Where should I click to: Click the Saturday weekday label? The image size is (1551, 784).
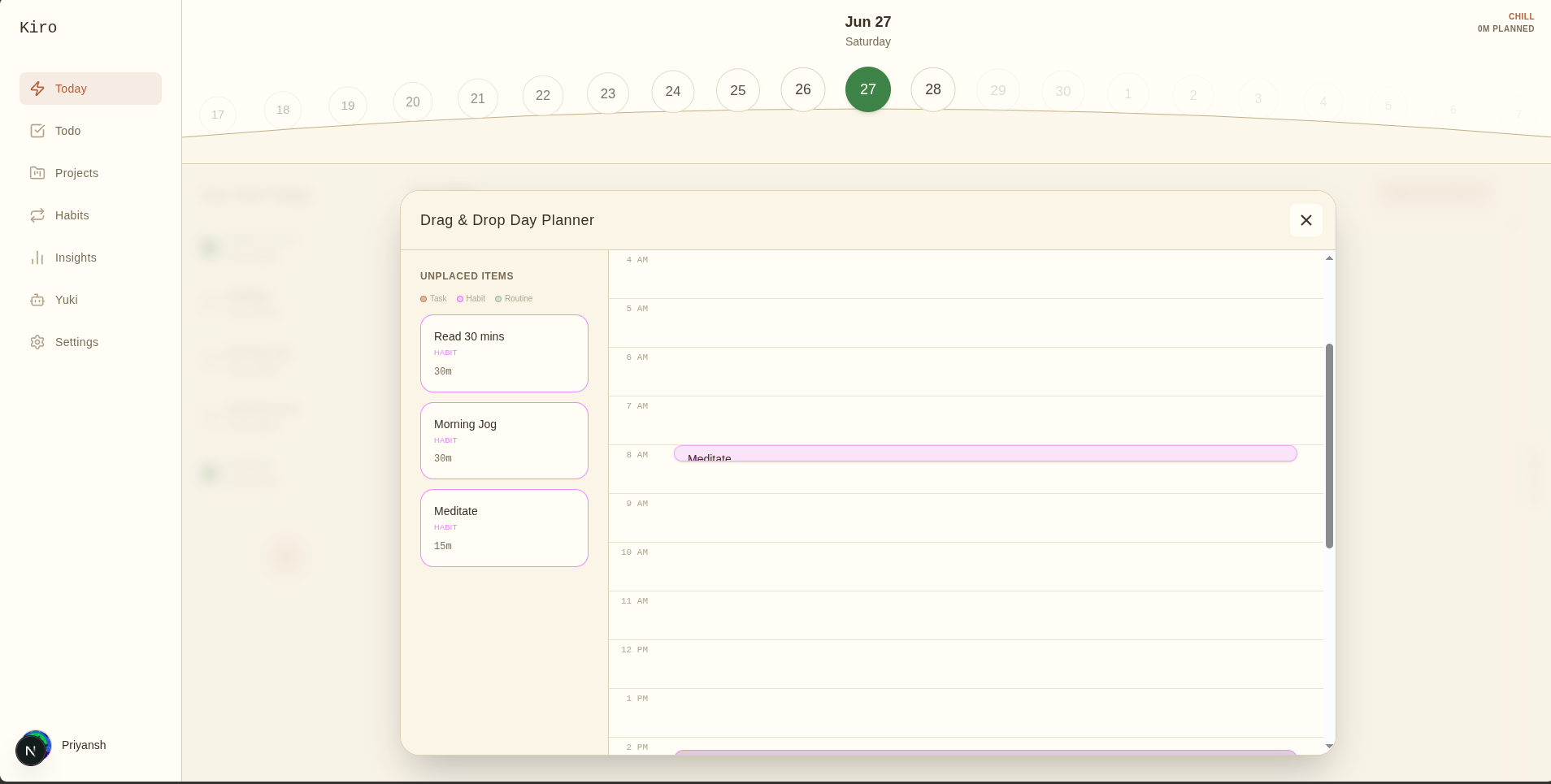coord(868,41)
